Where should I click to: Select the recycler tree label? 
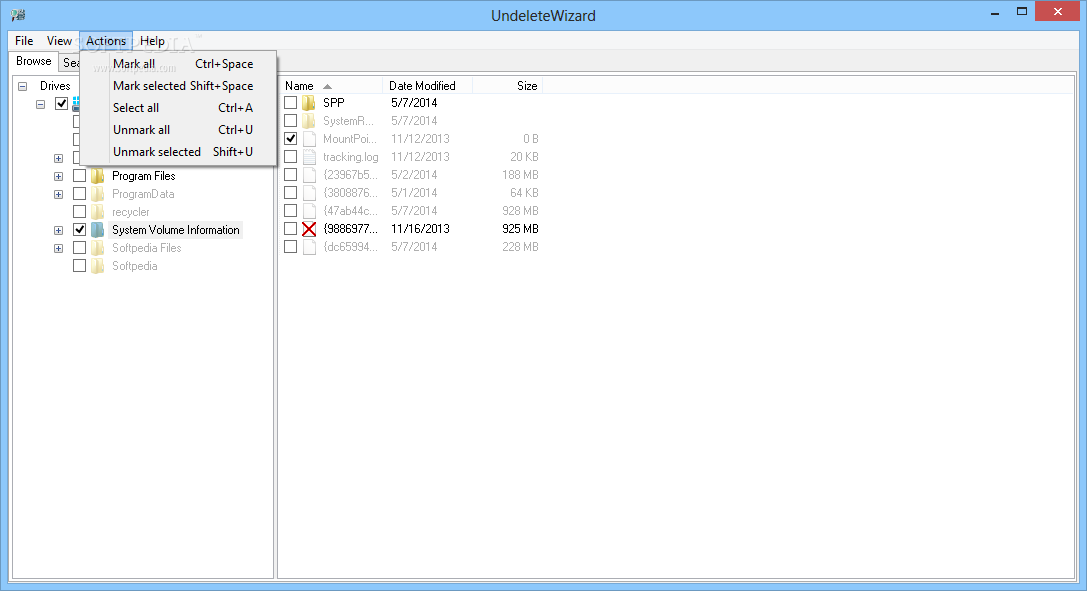pyautogui.click(x=130, y=212)
